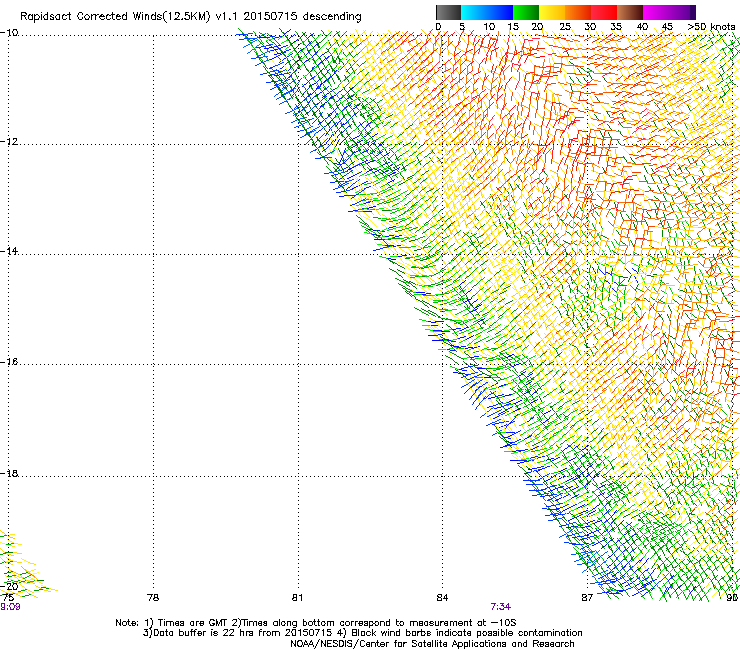740x650 pixels.
Task: Click the '-10' latitude axis label
Action: 9,33
